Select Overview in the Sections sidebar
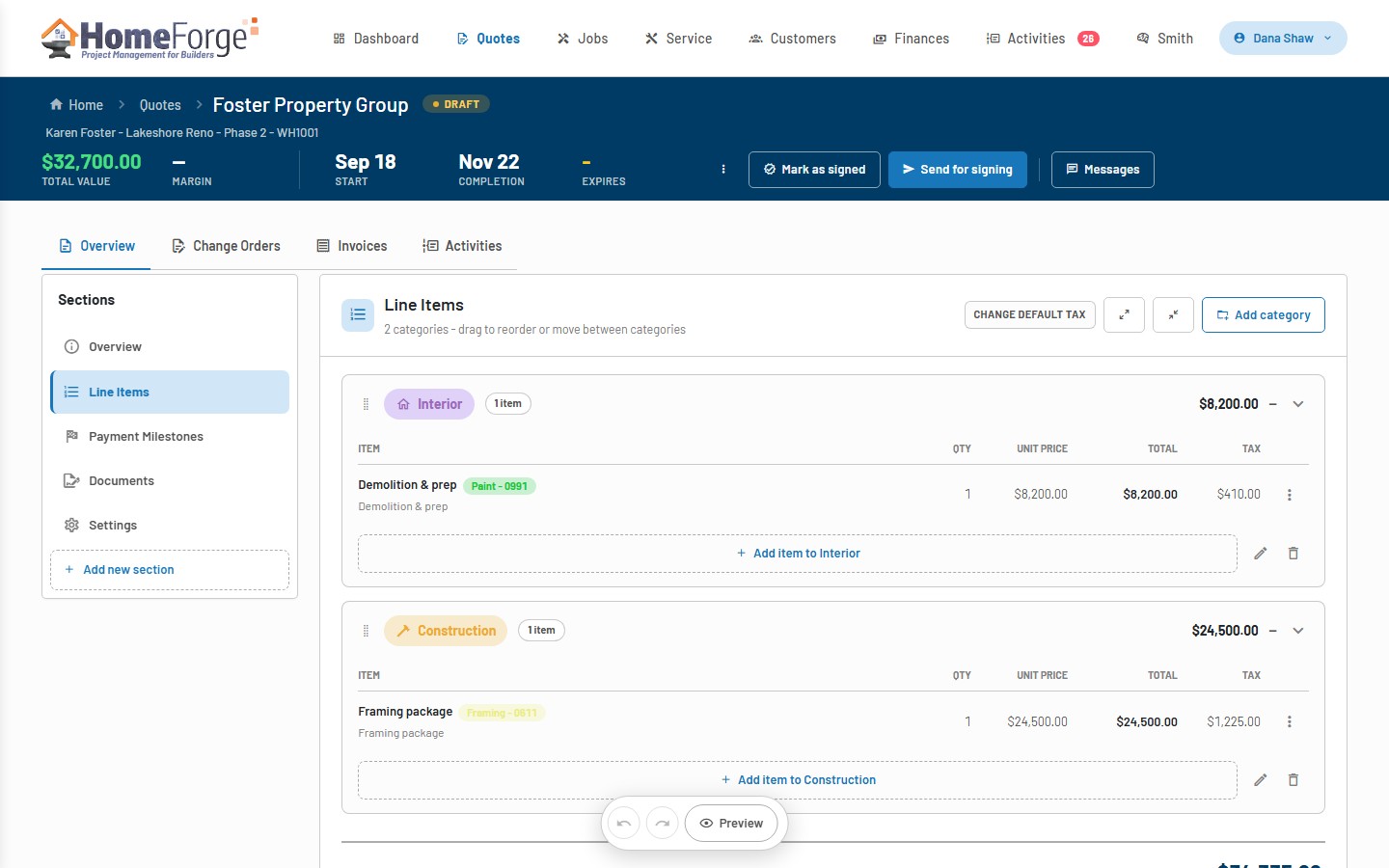The width and height of the screenshot is (1389, 868). [170, 347]
